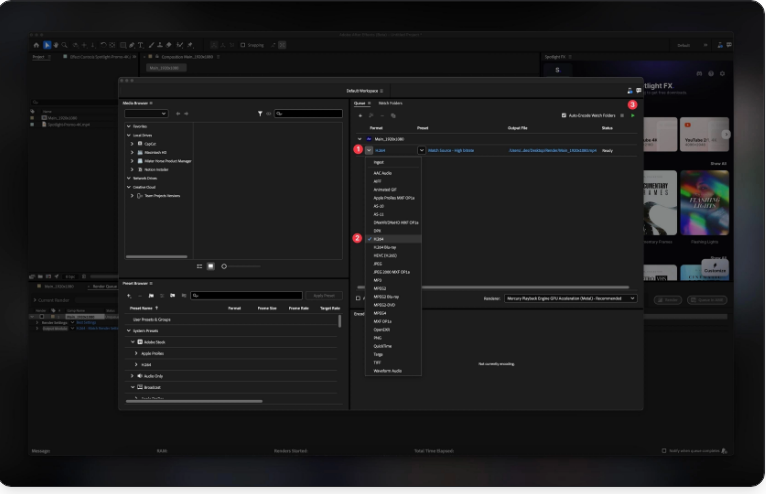Select the Clone Stamp tool in After Effects
766x494 pixels.
pyautogui.click(x=160, y=45)
